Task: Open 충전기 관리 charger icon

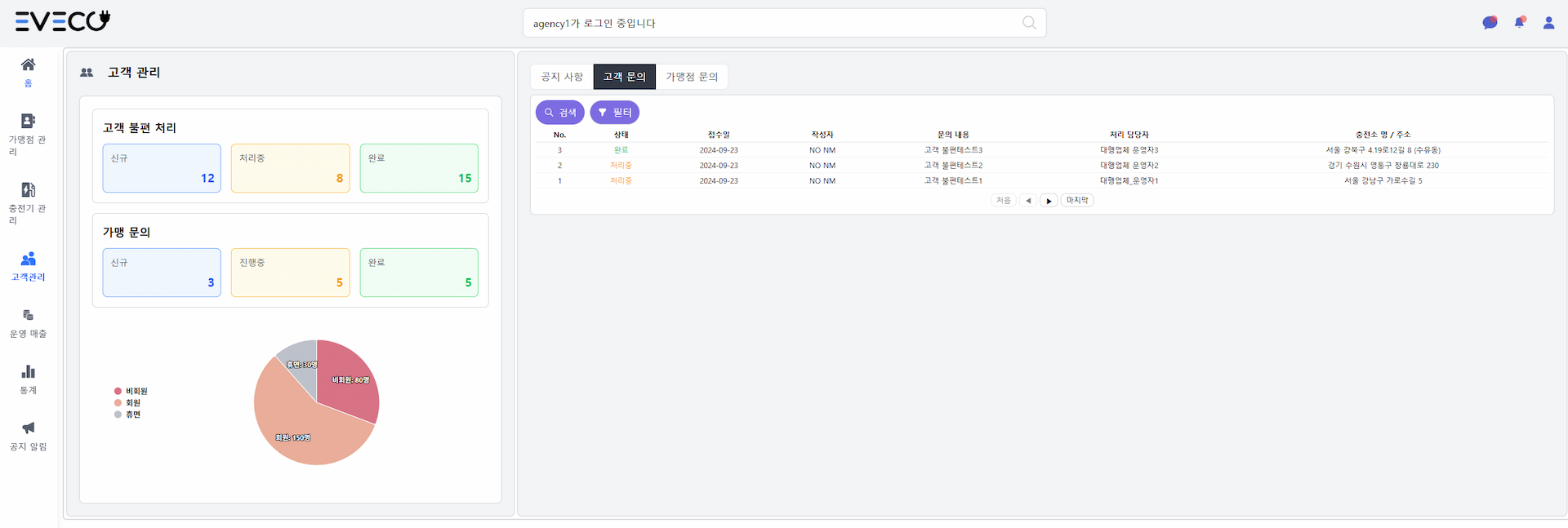Action: [28, 190]
